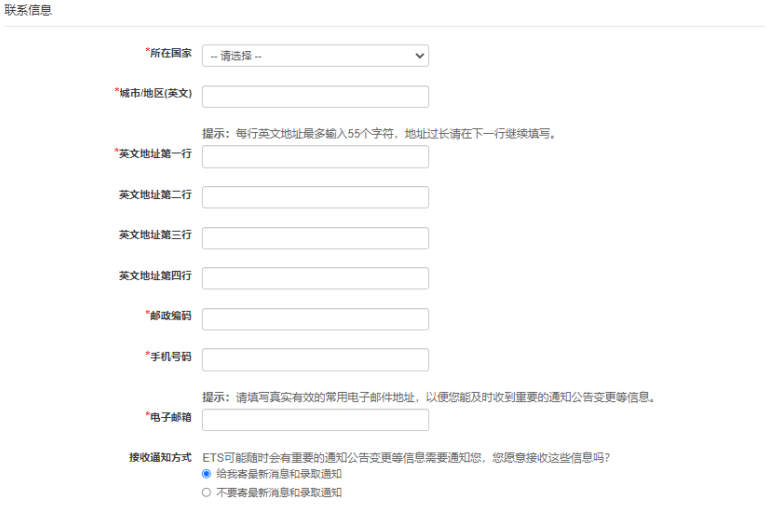Click the 电子邮箱 email input field
Image resolution: width=778 pixels, height=507 pixels.
tap(315, 420)
